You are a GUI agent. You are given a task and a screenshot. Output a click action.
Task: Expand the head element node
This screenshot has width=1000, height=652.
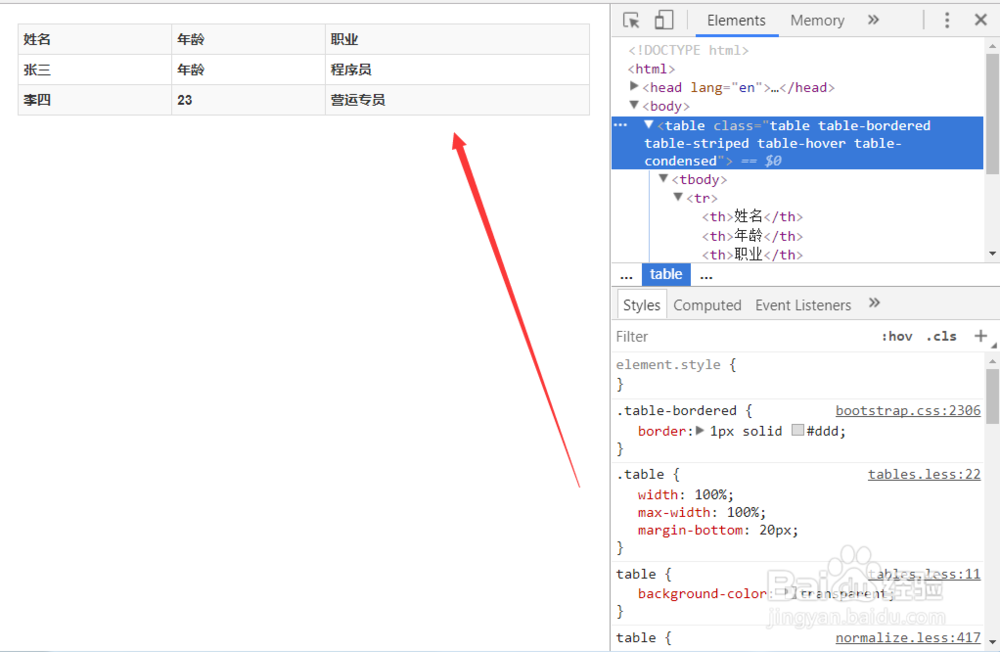pyautogui.click(x=634, y=86)
